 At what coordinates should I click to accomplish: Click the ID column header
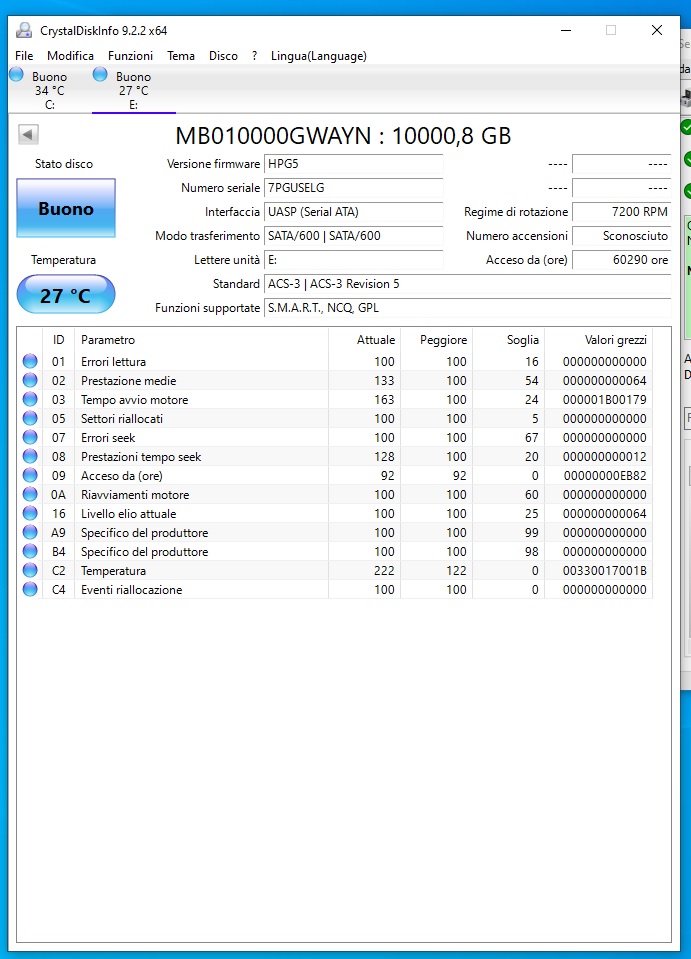59,339
